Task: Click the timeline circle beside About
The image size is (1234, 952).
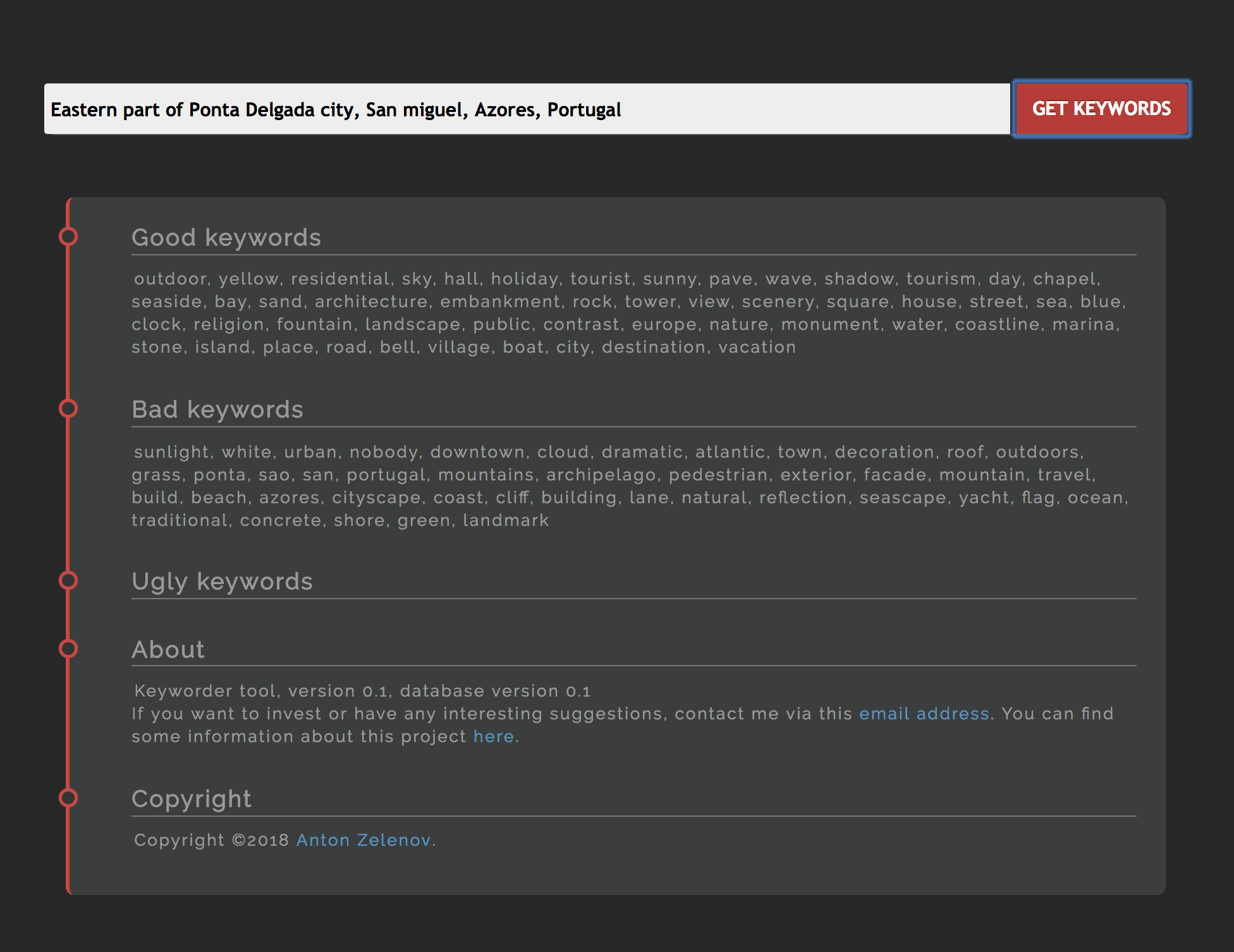Action: (68, 649)
